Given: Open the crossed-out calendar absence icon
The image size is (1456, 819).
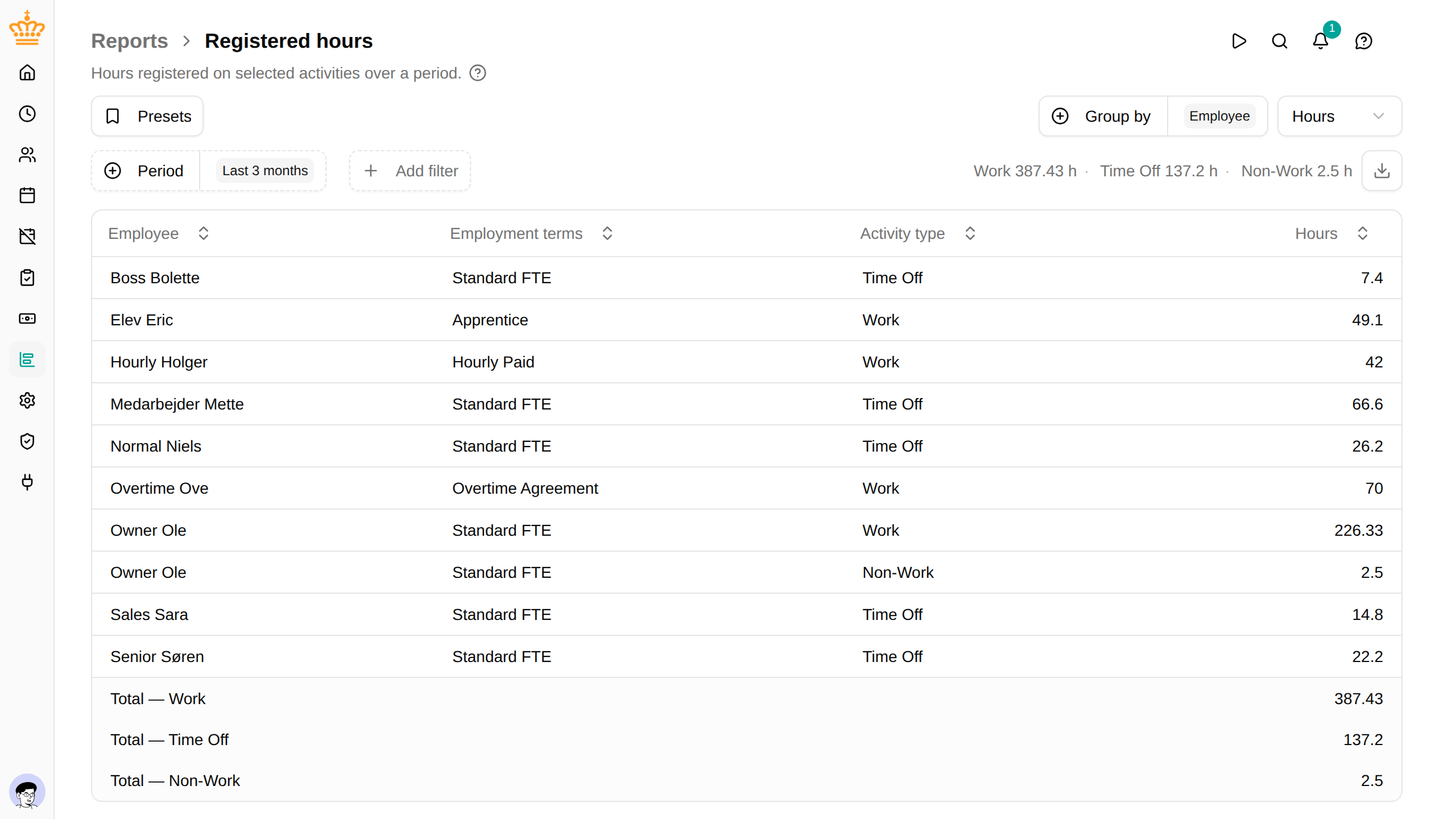Looking at the screenshot, I should pos(27,237).
